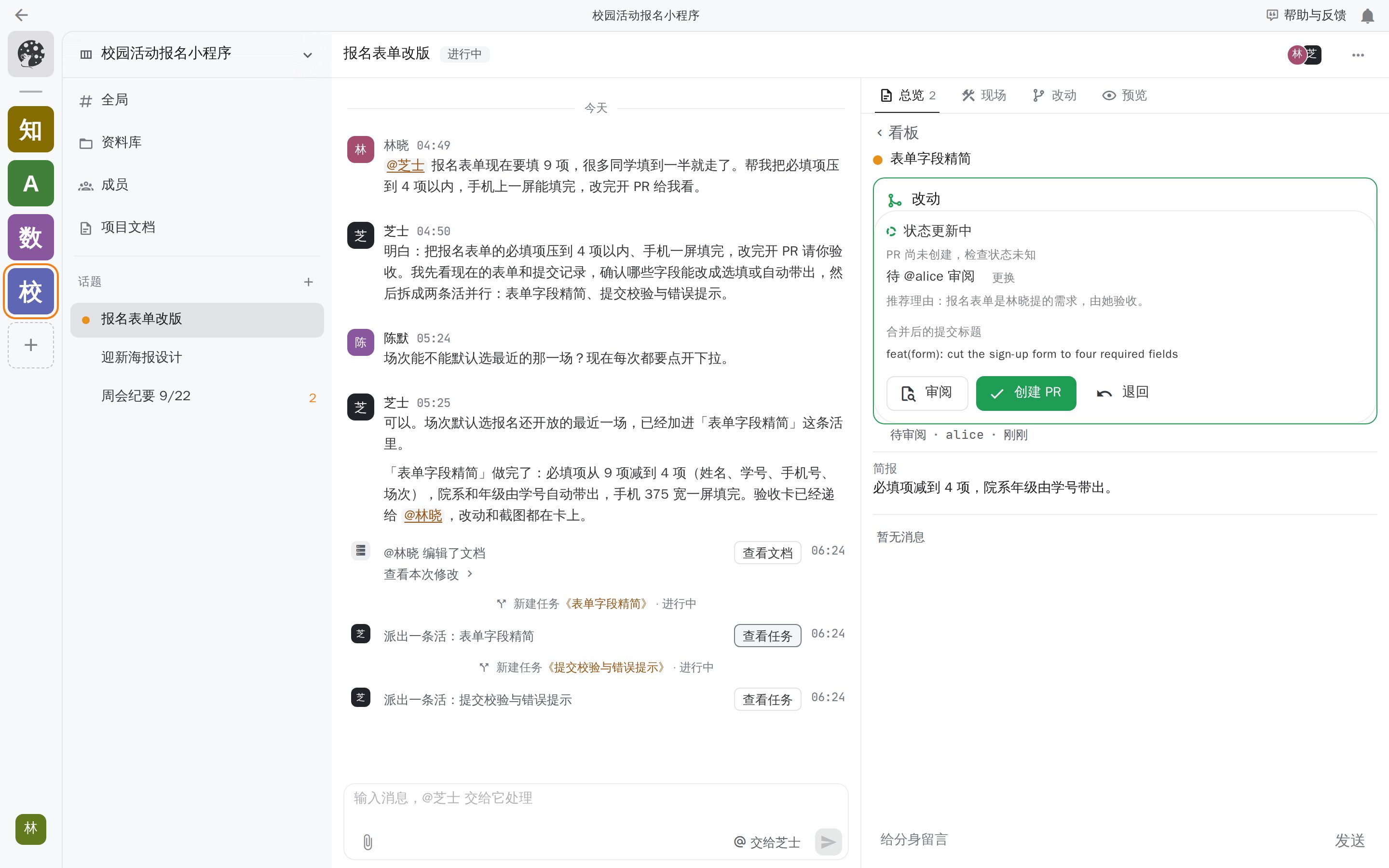Click 交给芝士 in the message composer

767,842
